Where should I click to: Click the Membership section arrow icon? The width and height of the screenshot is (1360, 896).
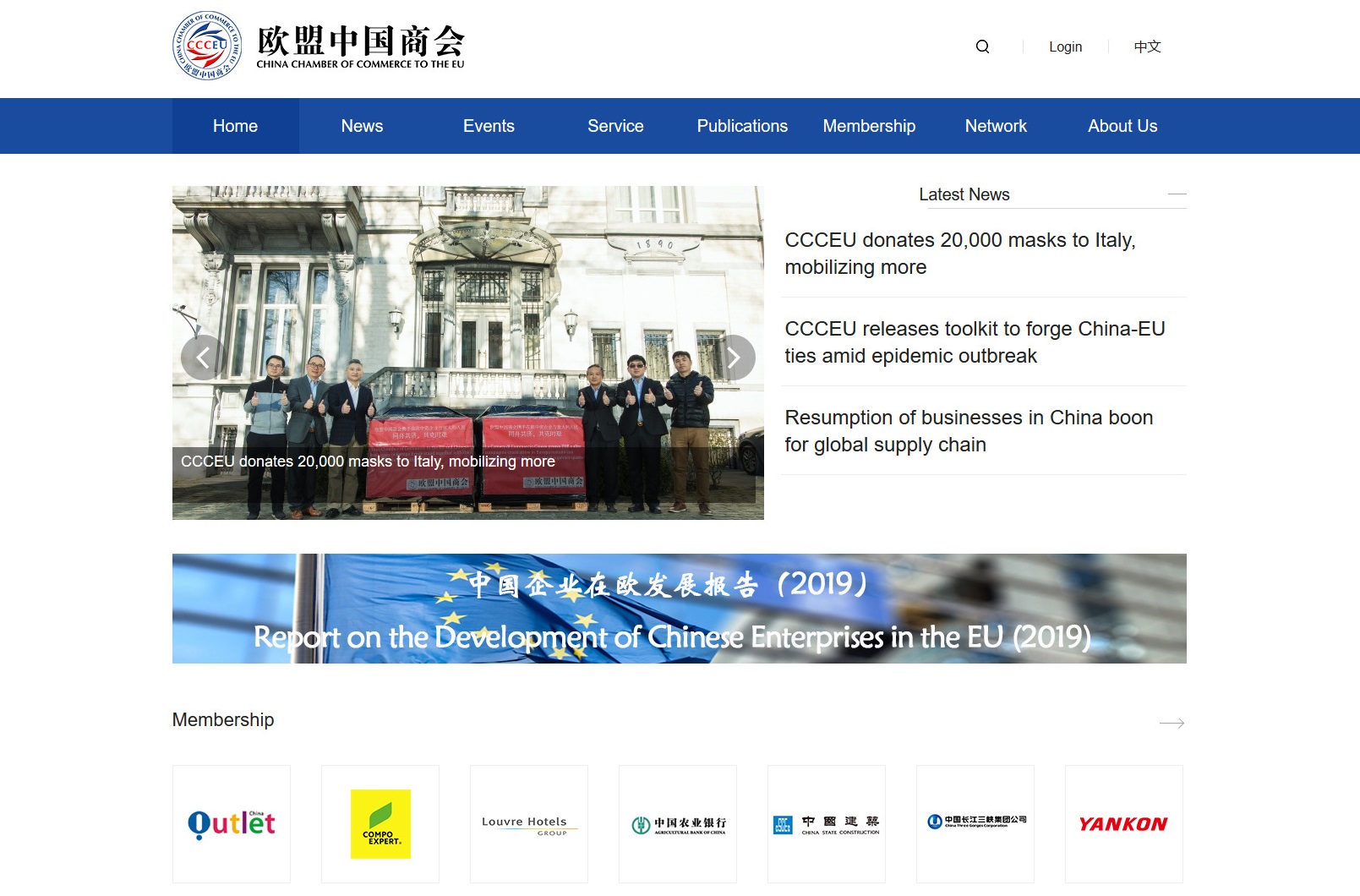1172,723
